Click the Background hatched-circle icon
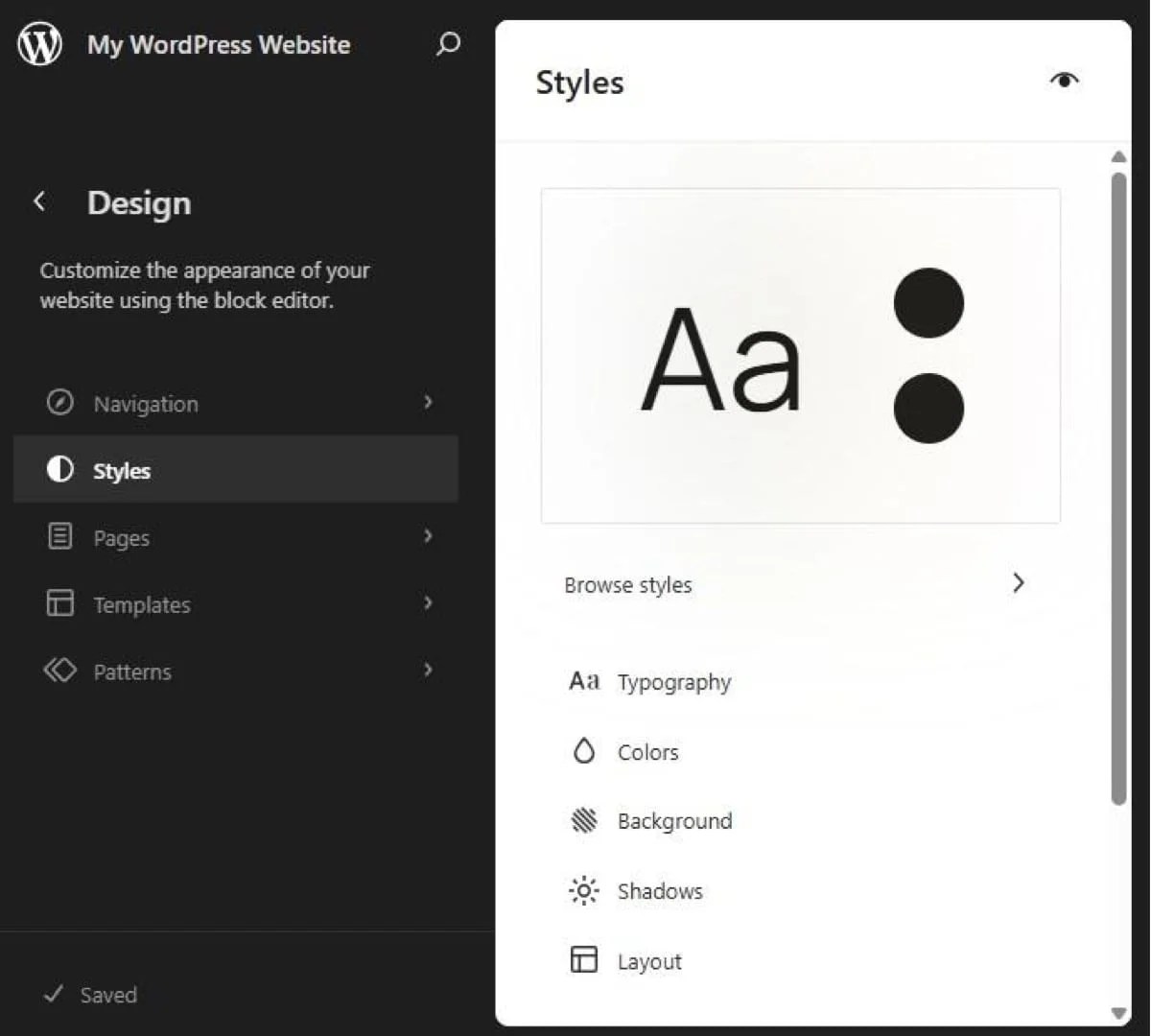Image resolution: width=1151 pixels, height=1036 pixels. 584,820
